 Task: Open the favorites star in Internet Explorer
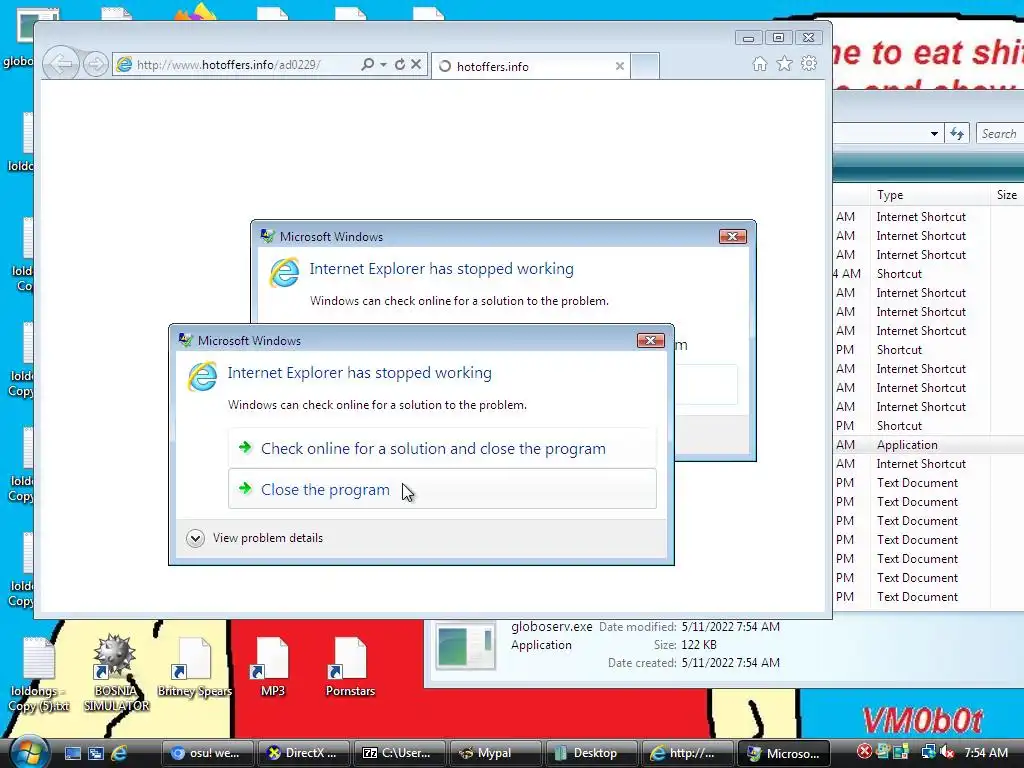coord(784,63)
